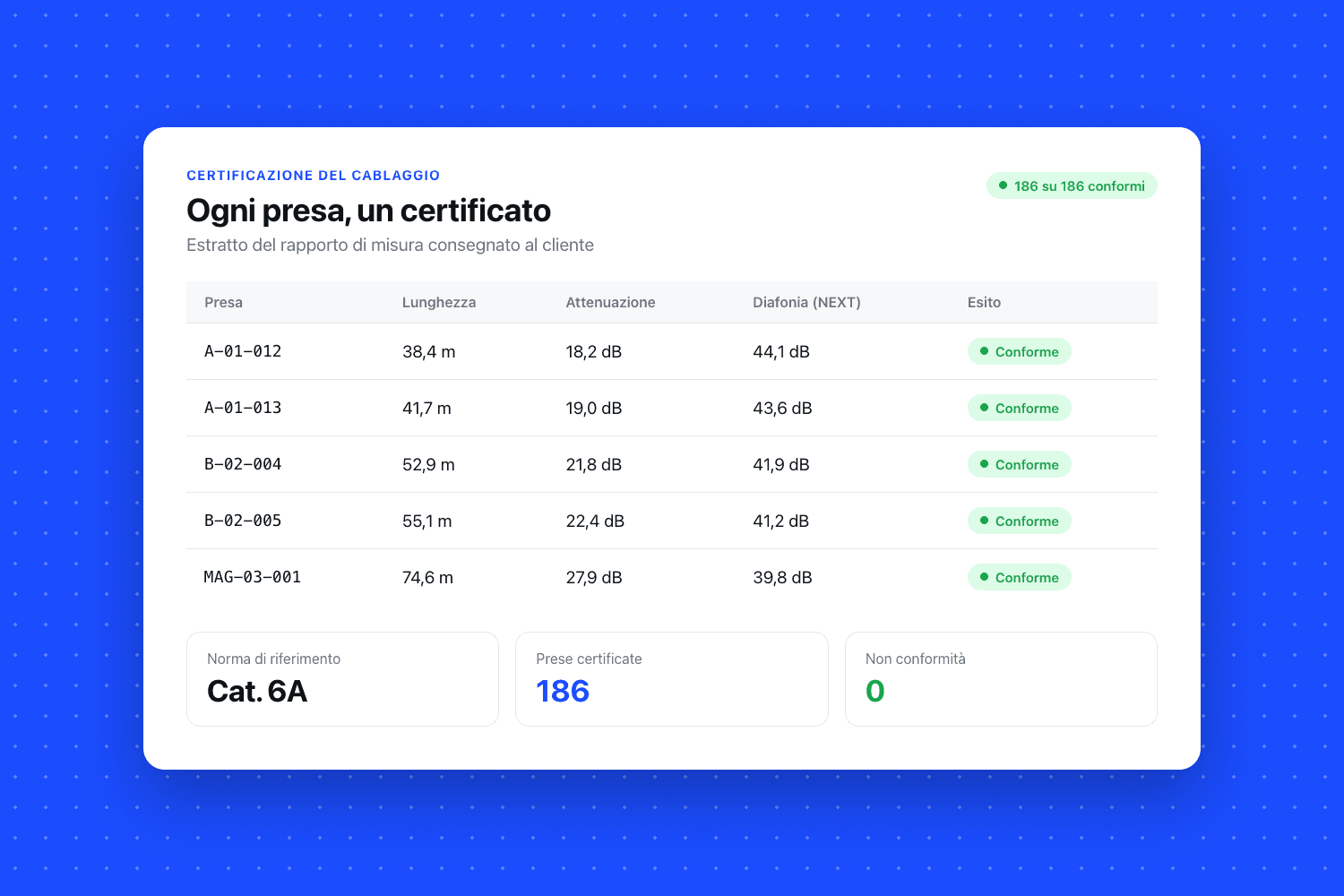Click the 38,4 m length value
Screen dimensions: 1344x896
[429, 351]
